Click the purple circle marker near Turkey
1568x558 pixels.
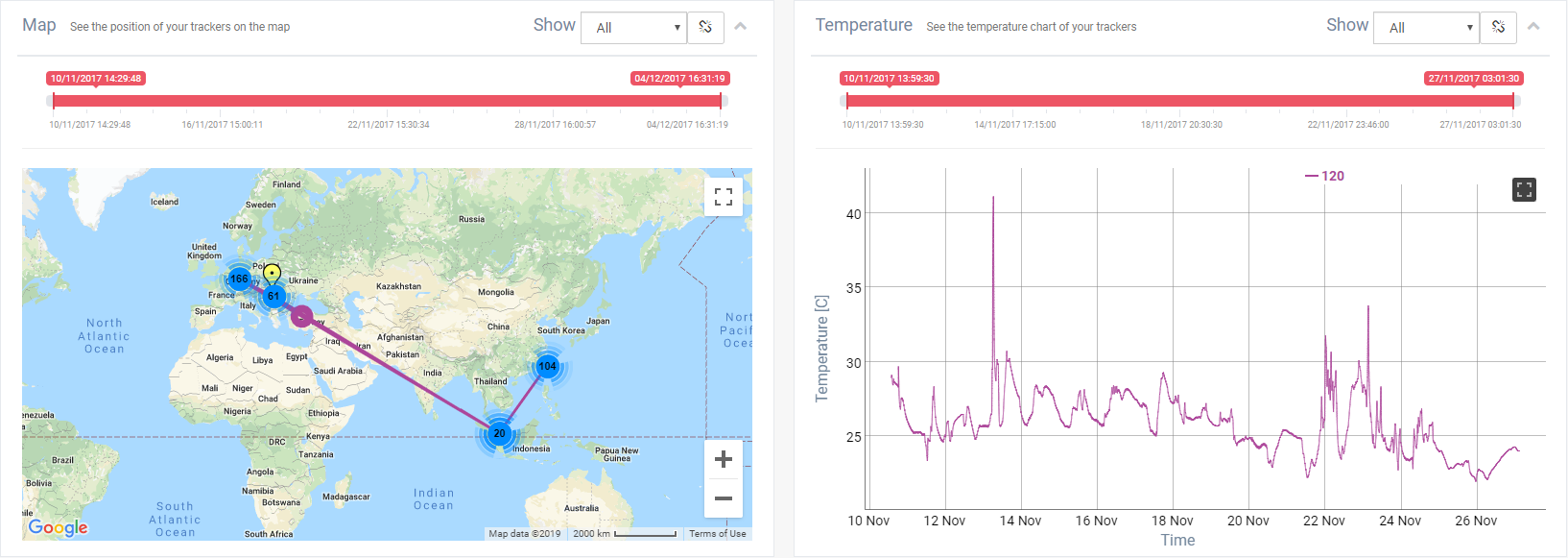(x=302, y=316)
